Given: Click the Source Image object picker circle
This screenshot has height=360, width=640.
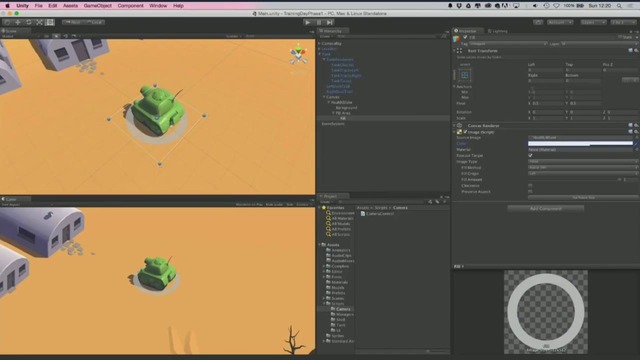Looking at the screenshot, I should click(637, 138).
